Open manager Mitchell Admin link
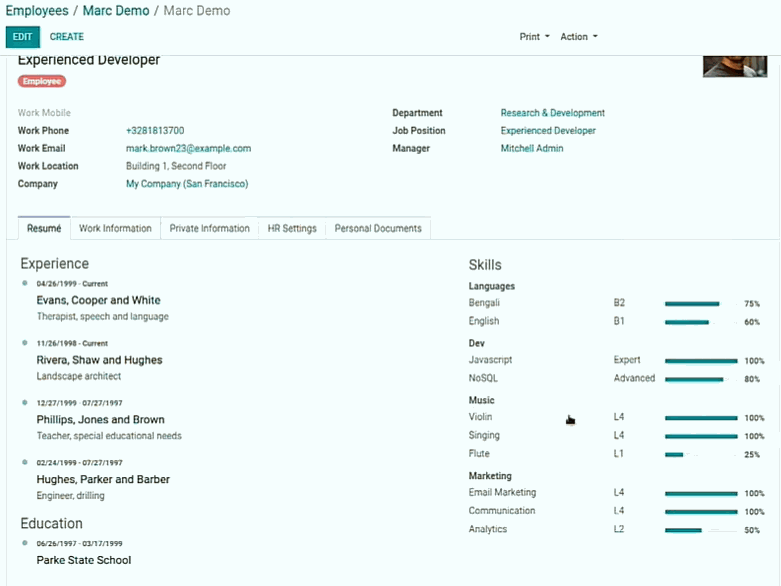Viewport: 781px width, 586px height. click(531, 149)
